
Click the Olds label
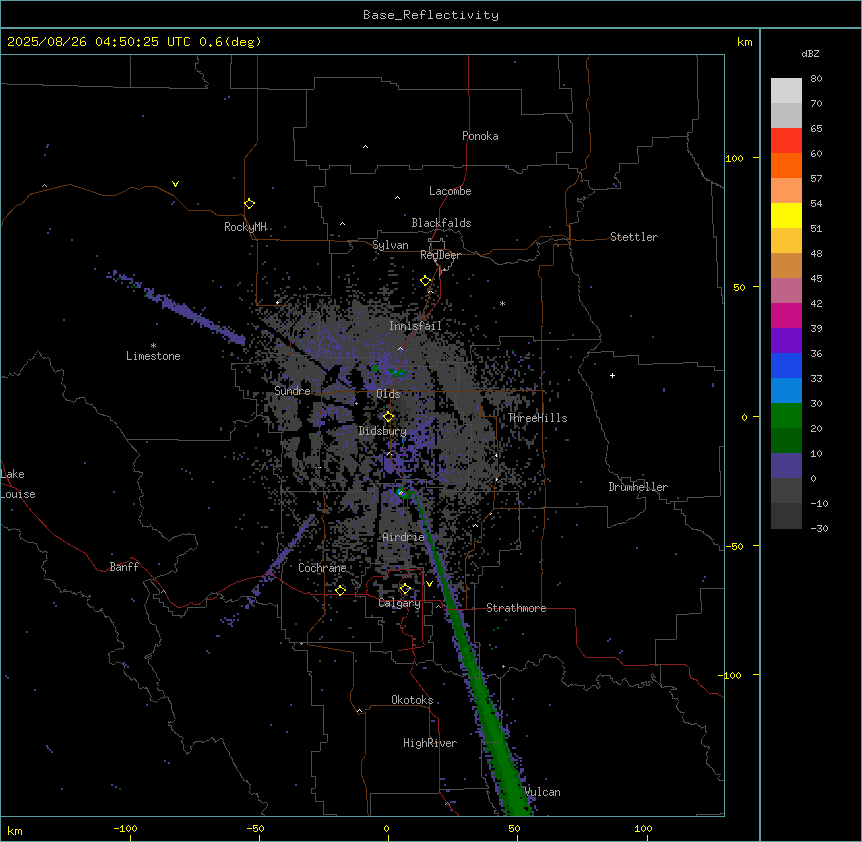point(388,394)
